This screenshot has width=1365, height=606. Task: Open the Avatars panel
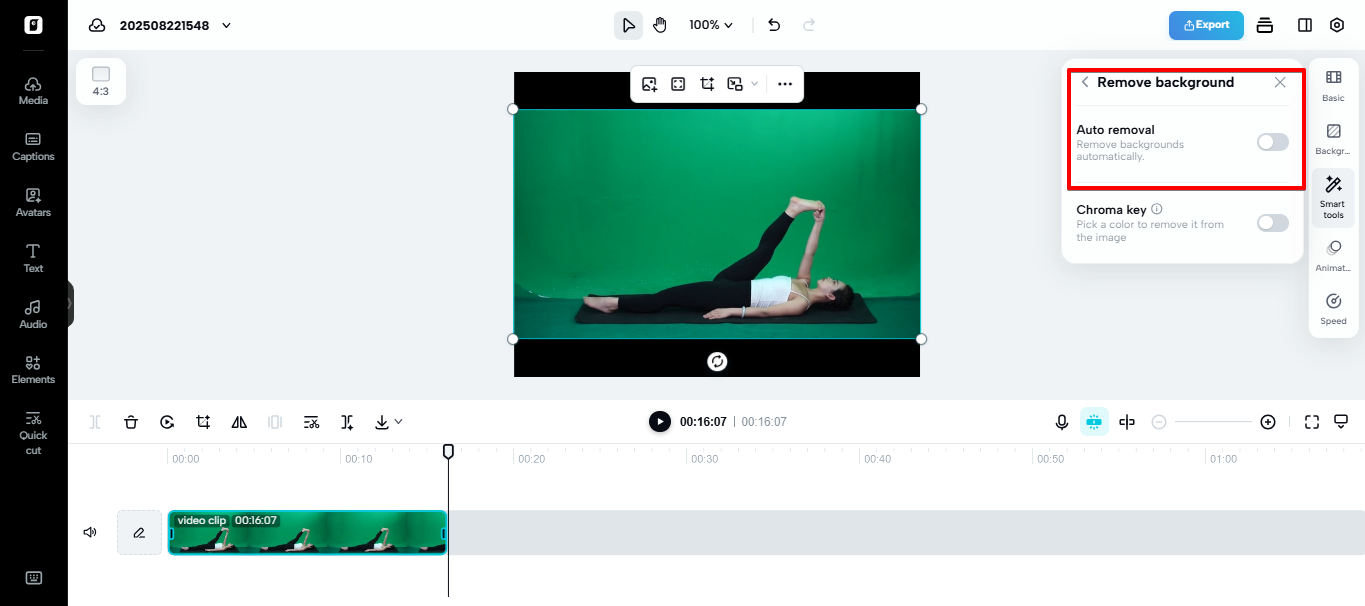(33, 201)
